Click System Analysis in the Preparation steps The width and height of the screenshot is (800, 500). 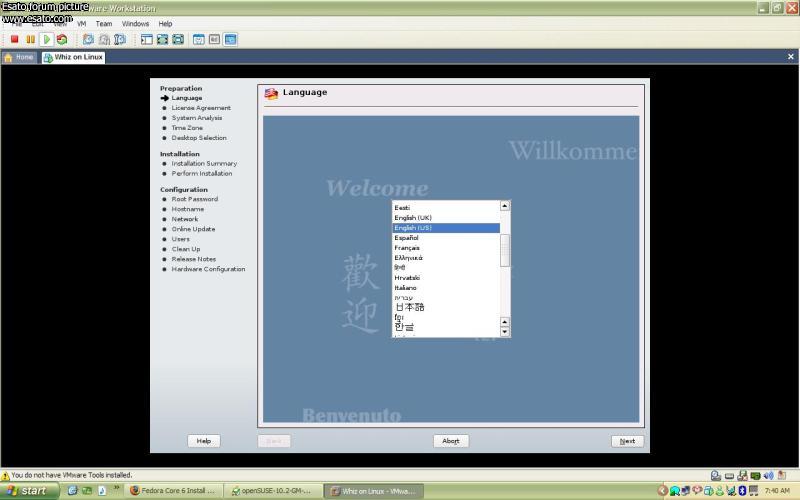(197, 118)
